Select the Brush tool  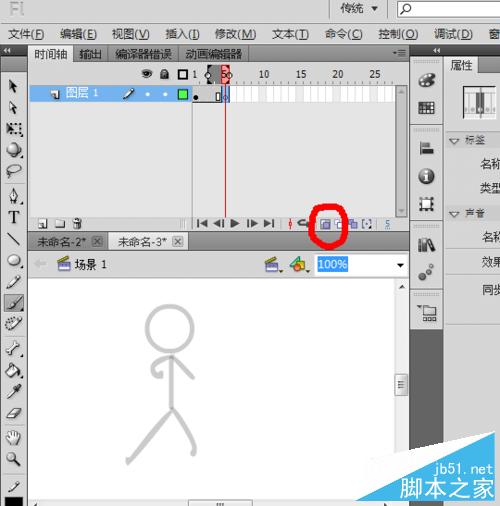point(14,303)
